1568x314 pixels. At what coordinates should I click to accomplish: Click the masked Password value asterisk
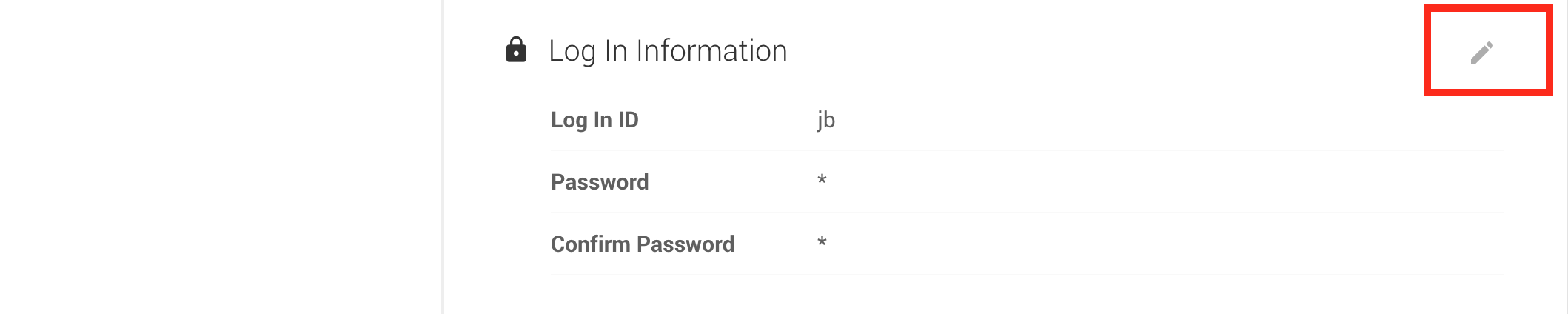point(822,181)
